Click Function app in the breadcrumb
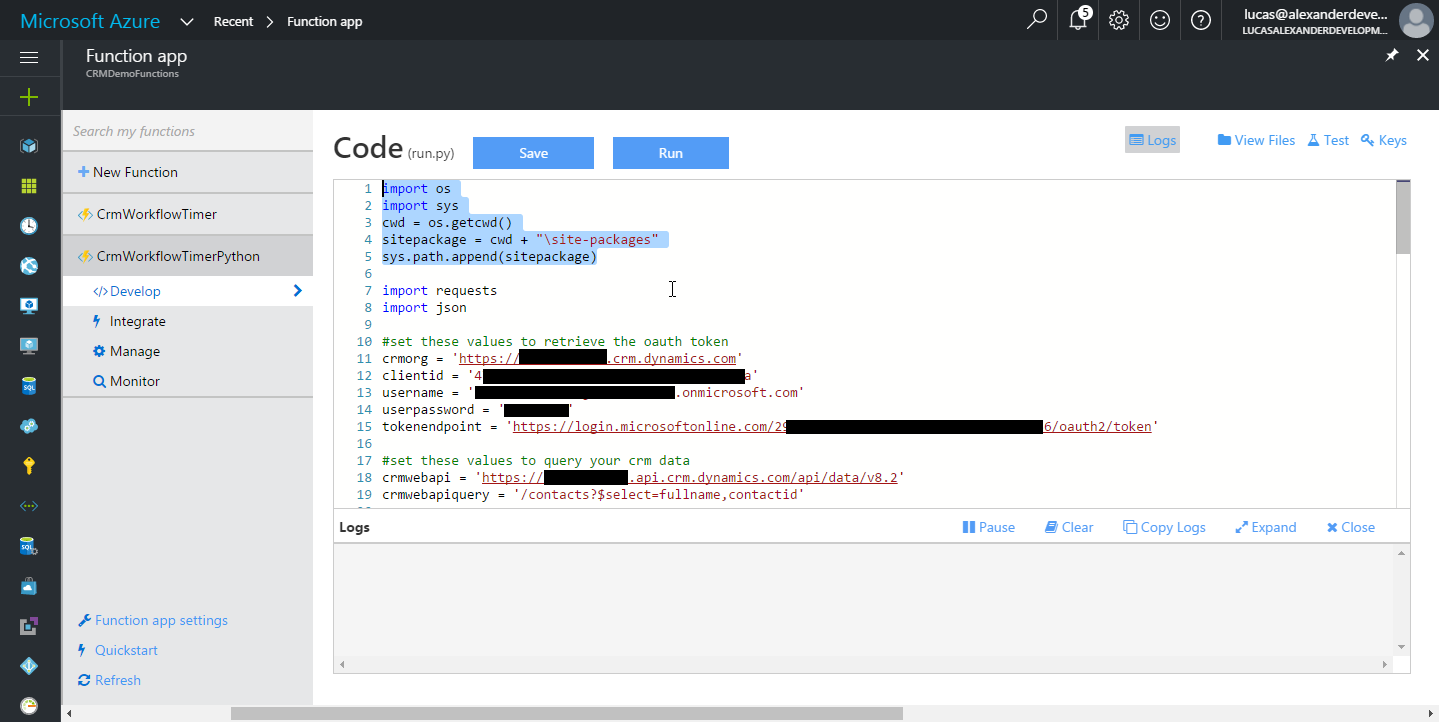 point(324,21)
